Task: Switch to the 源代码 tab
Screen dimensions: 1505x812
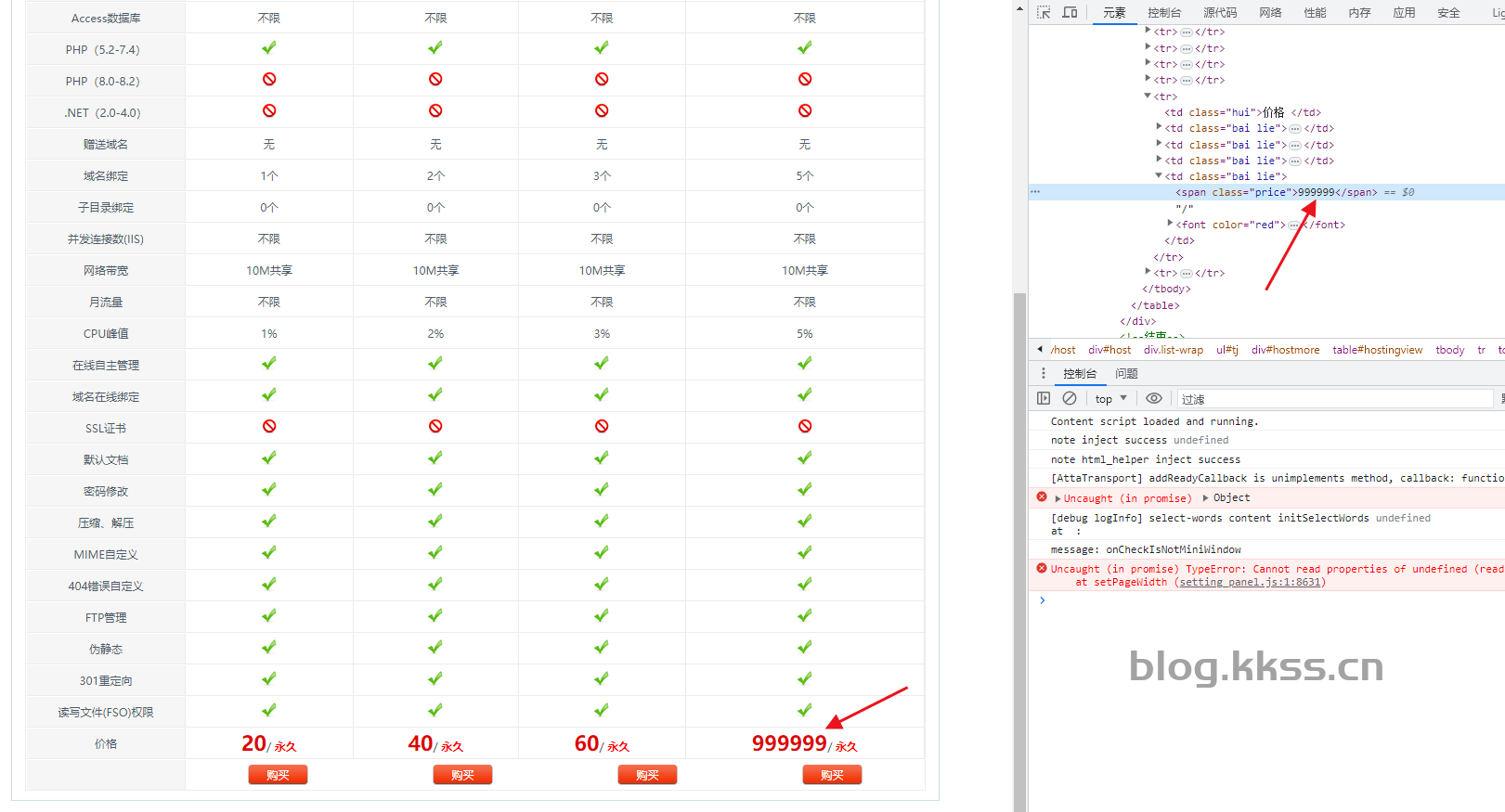Action: click(1219, 12)
